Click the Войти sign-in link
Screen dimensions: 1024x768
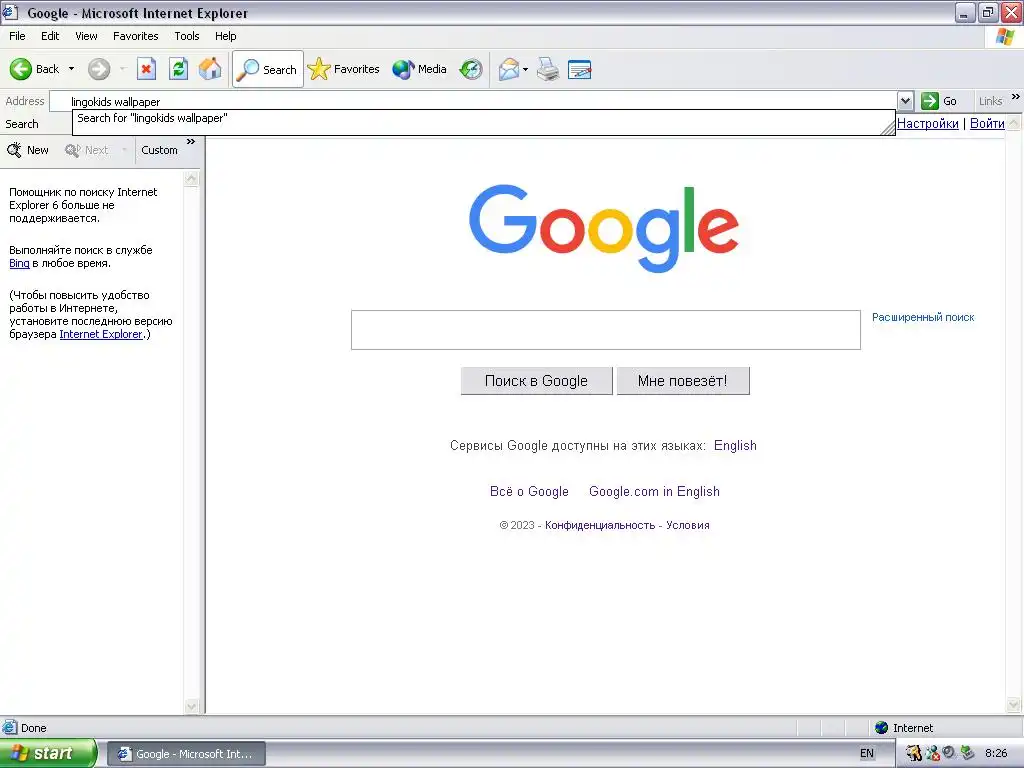(987, 123)
